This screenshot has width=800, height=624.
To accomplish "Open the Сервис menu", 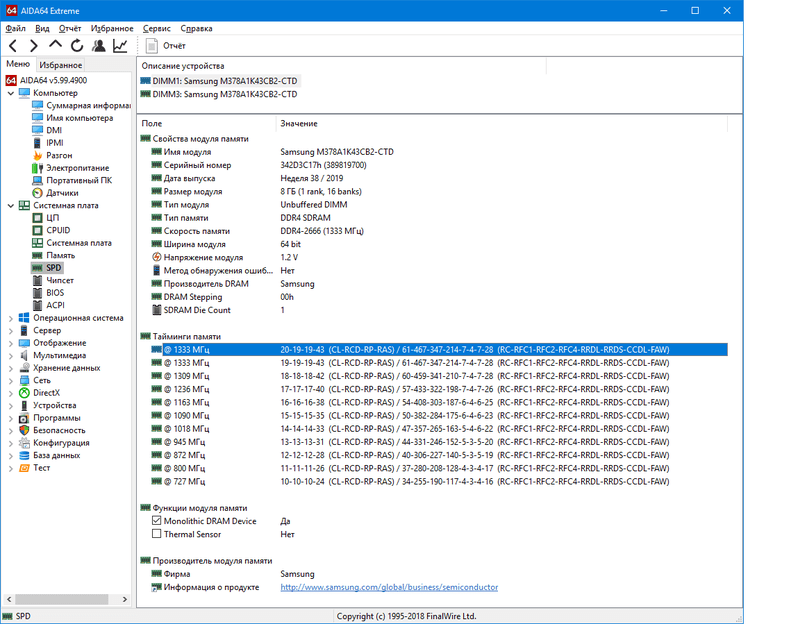I will [157, 29].
